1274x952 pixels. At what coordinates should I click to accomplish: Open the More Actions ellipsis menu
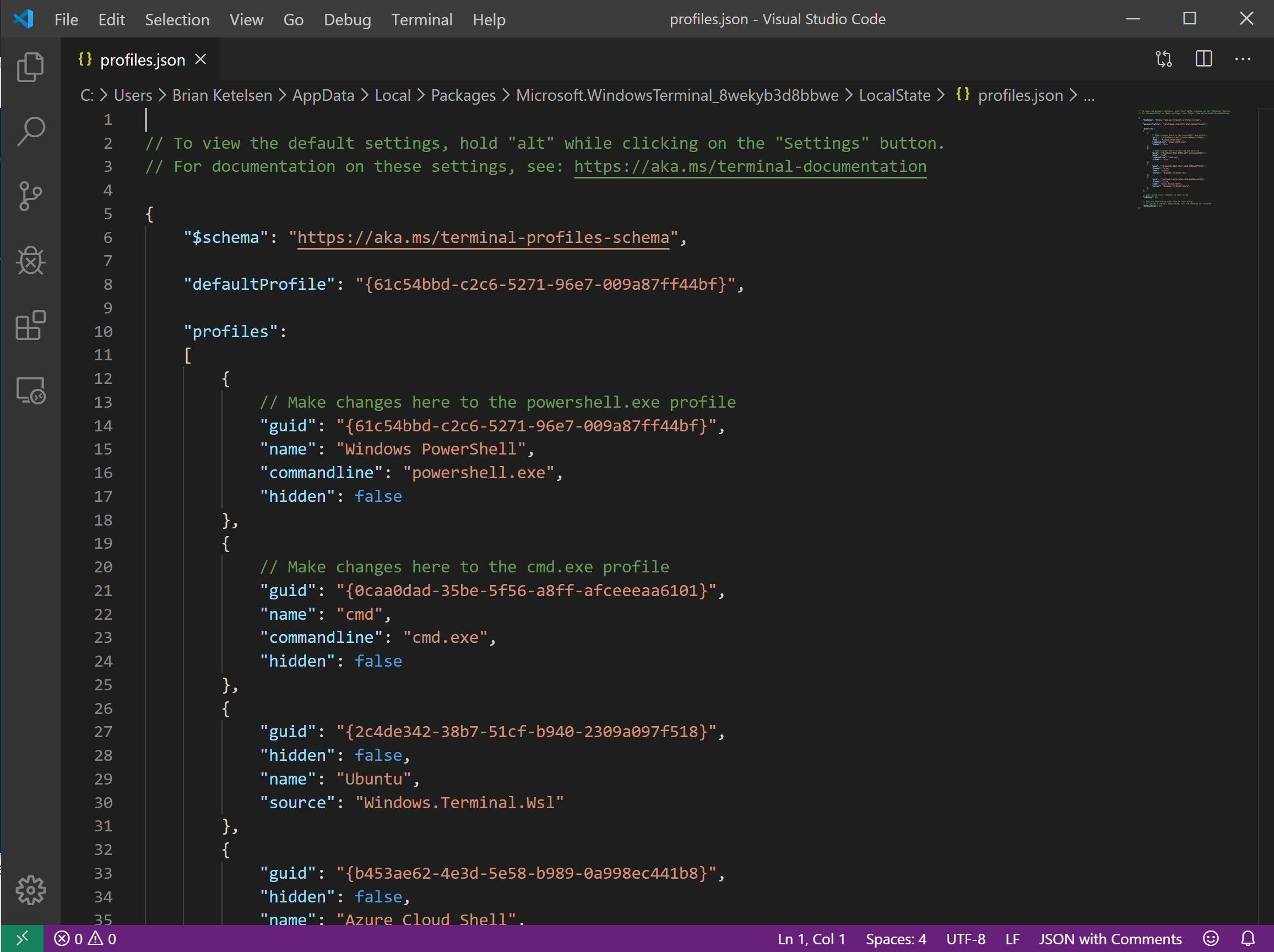[x=1242, y=59]
